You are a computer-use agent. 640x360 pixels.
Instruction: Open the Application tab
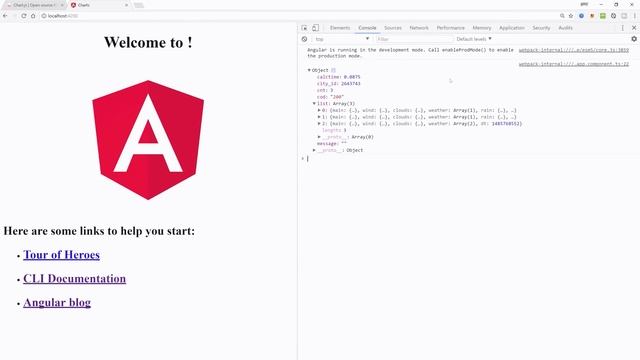512,28
